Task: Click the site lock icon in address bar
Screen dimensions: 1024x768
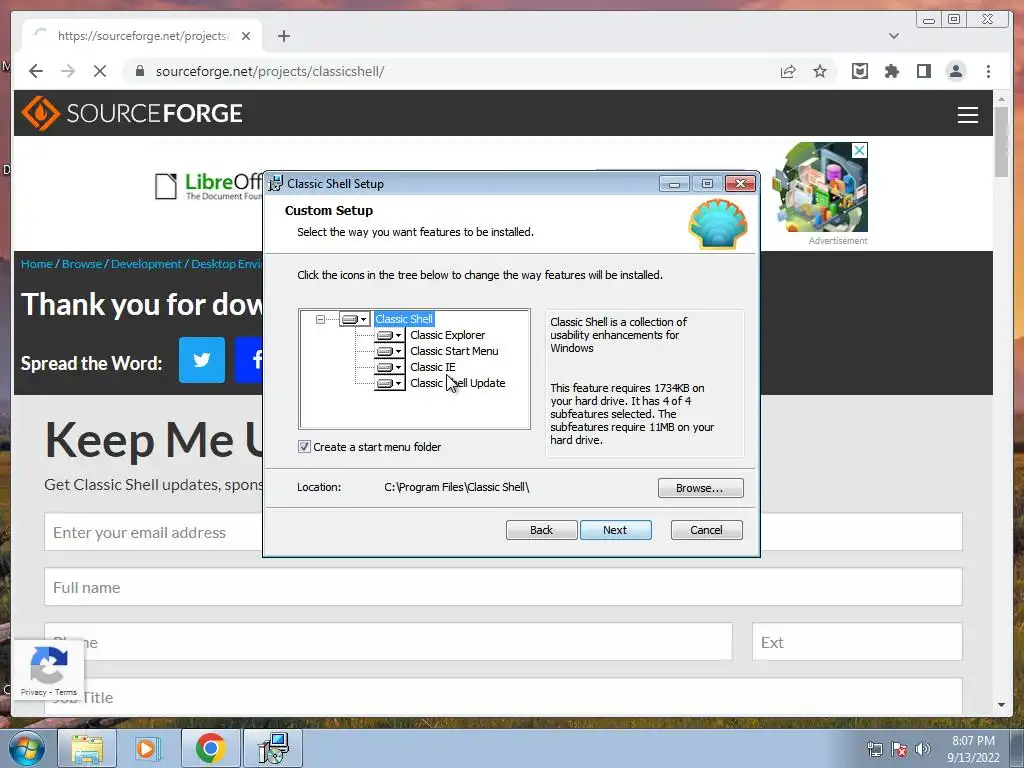Action: pos(140,71)
